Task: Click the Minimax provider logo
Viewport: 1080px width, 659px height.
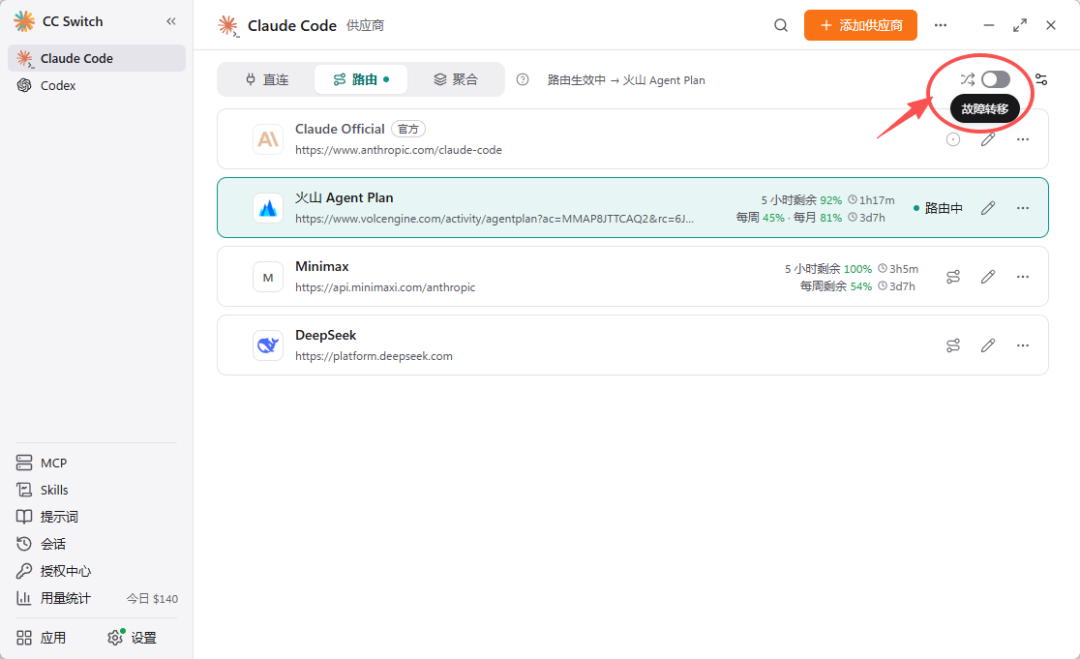Action: click(x=268, y=277)
